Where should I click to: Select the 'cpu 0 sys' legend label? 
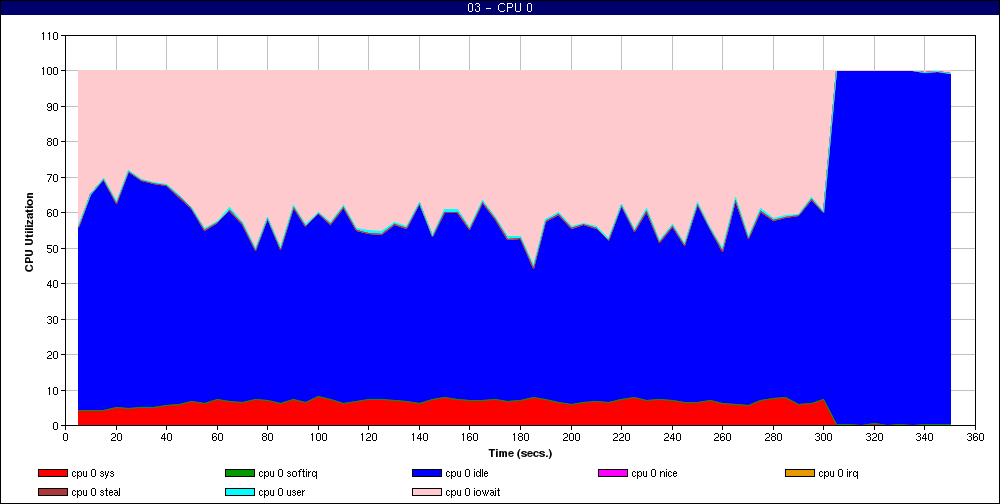(93, 473)
